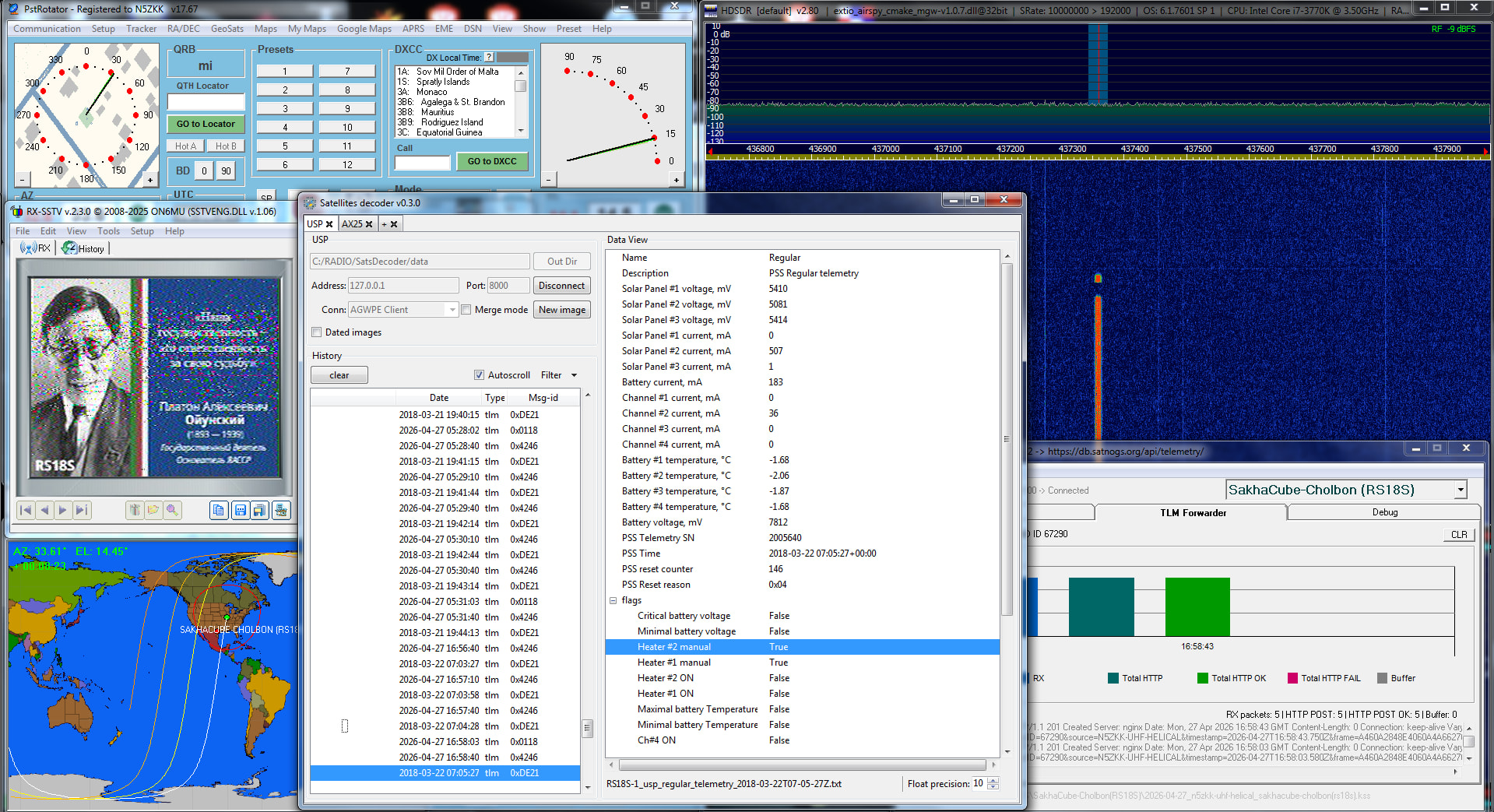Open the image viewer eye icon
This screenshot has height=812, width=1494.
click(x=280, y=510)
